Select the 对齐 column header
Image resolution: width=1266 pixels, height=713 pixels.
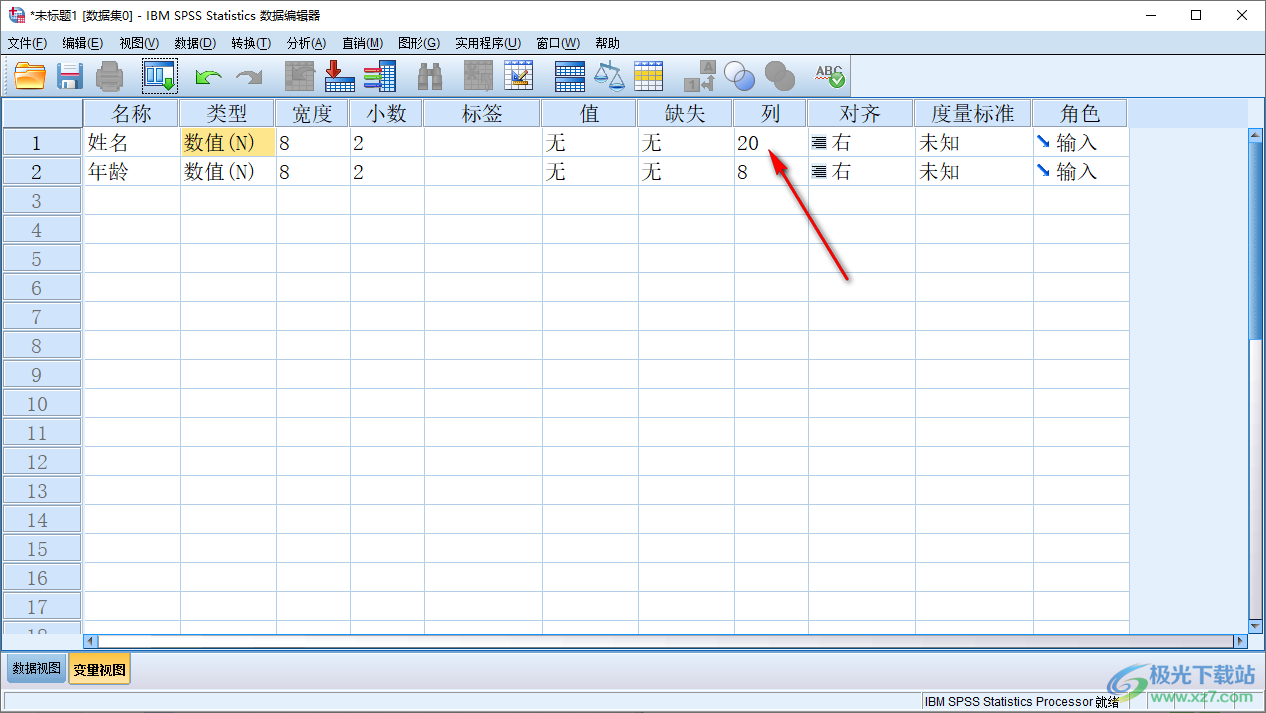pos(860,113)
